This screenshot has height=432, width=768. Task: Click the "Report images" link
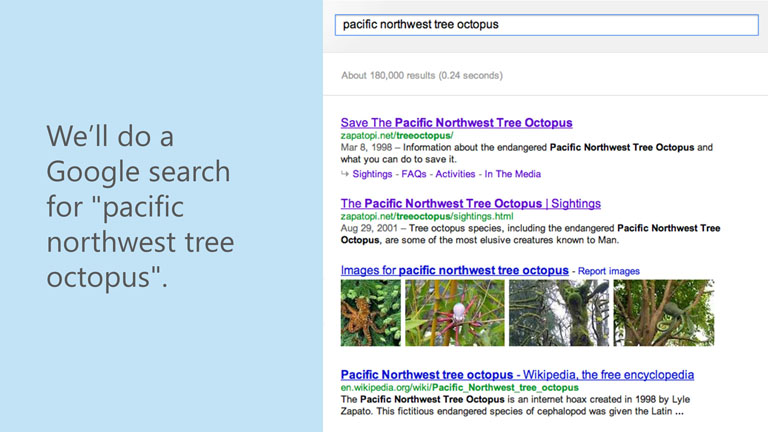pyautogui.click(x=608, y=271)
